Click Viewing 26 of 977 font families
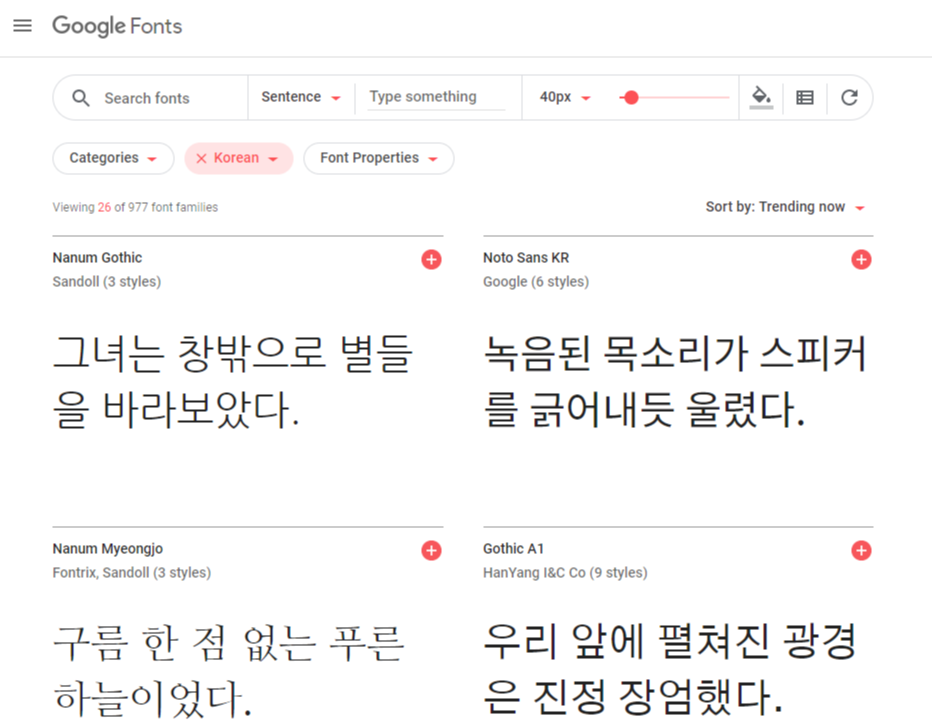Image resolution: width=932 pixels, height=725 pixels. pyautogui.click(x=135, y=207)
